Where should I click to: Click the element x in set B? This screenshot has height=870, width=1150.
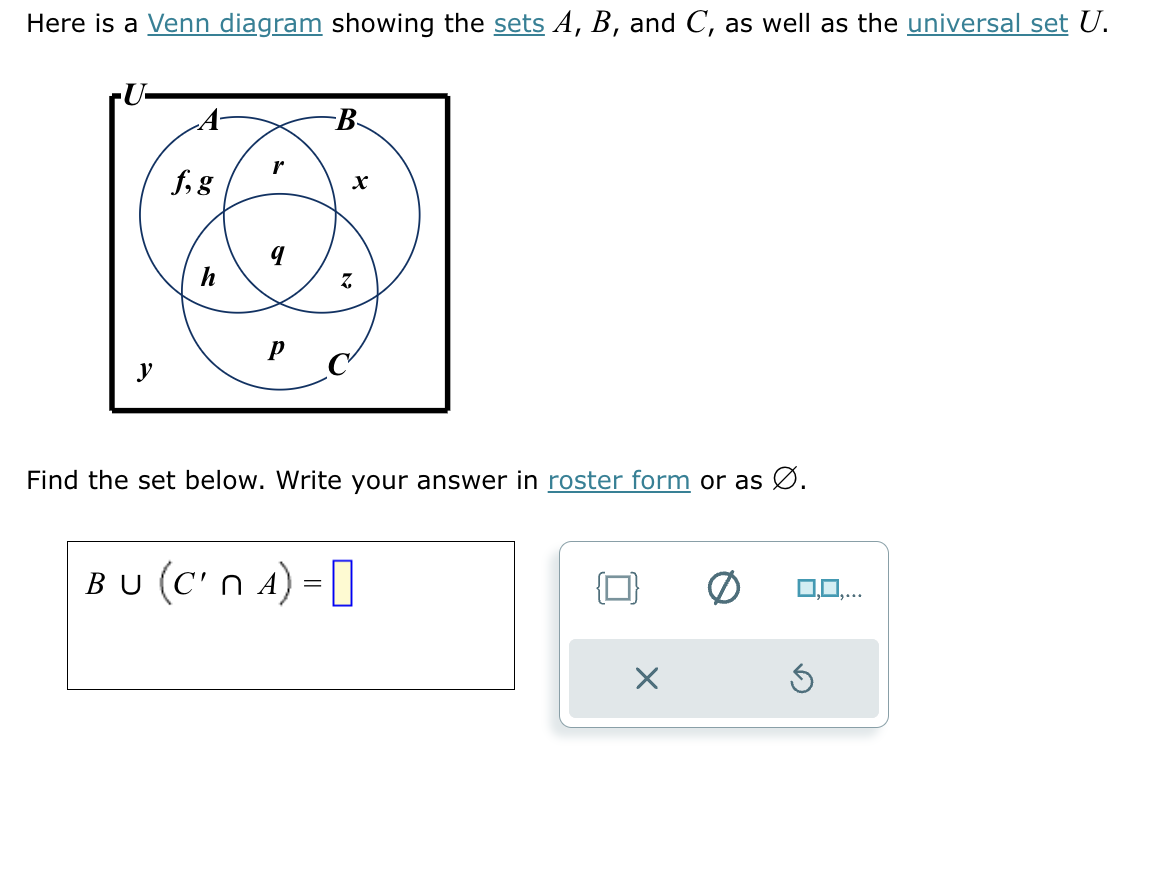point(358,182)
